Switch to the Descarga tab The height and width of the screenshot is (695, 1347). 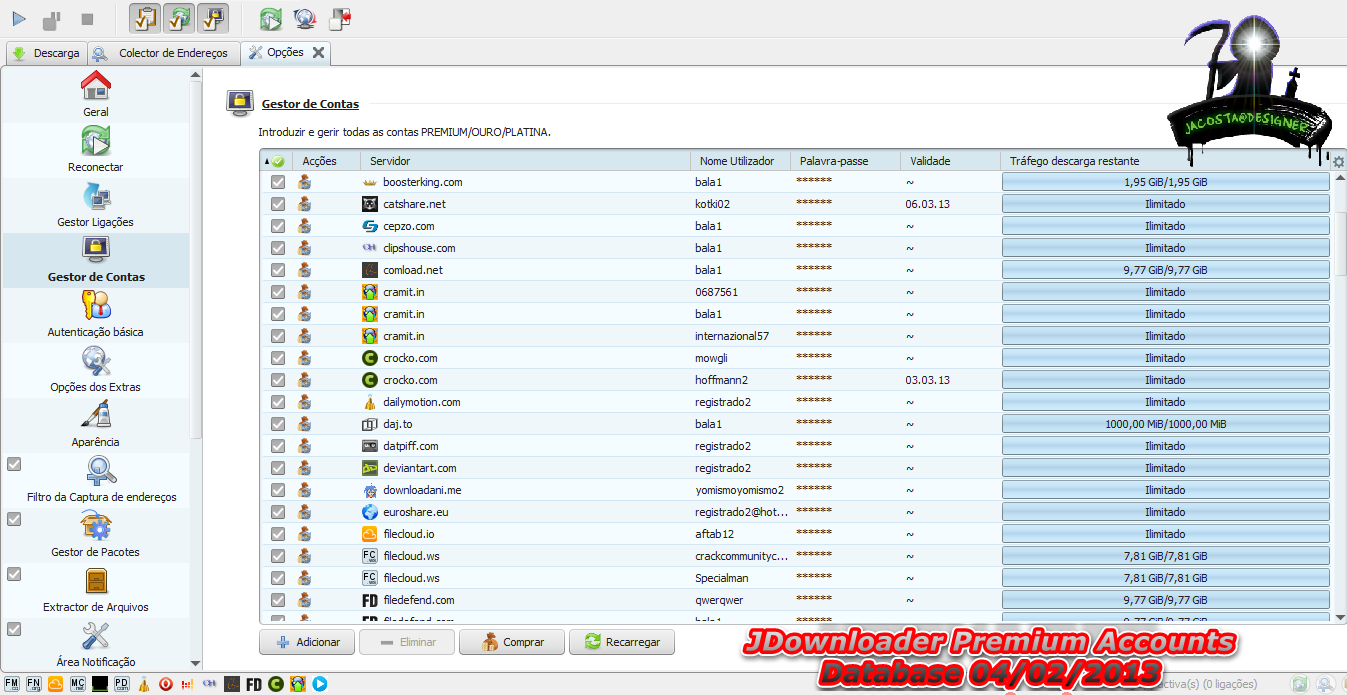(45, 53)
